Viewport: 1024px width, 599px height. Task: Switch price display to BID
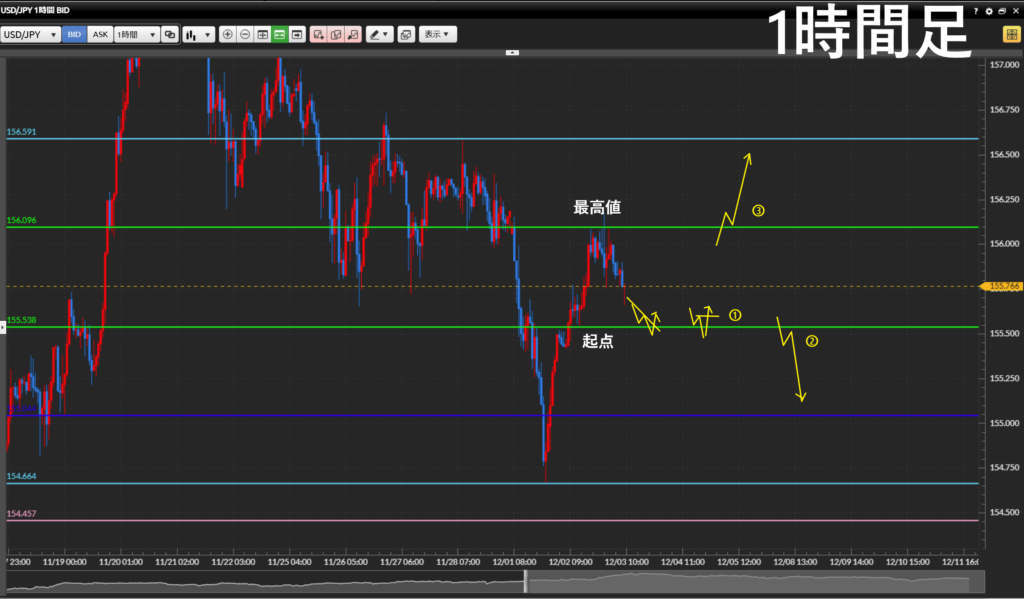(x=74, y=34)
